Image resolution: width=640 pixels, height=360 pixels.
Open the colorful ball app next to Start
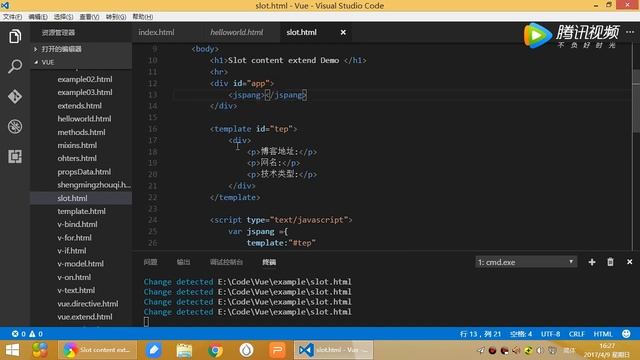pyautogui.click(x=40, y=350)
